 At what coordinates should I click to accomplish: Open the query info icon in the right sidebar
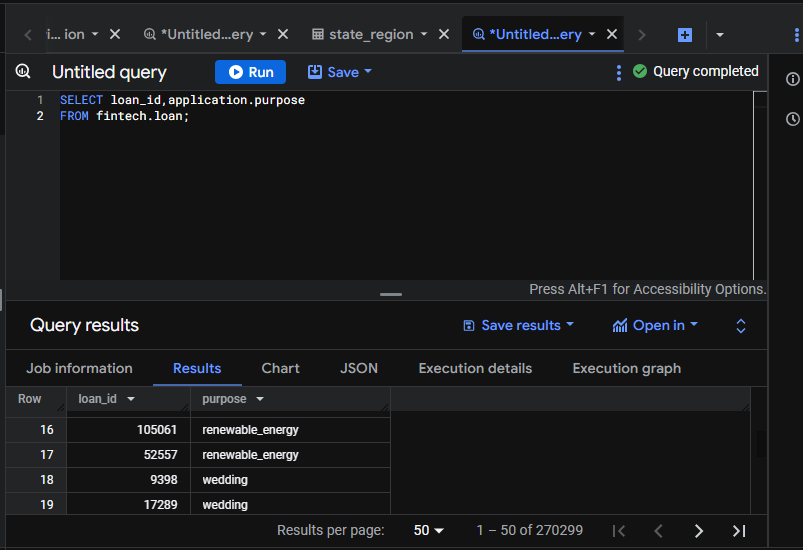tap(793, 79)
